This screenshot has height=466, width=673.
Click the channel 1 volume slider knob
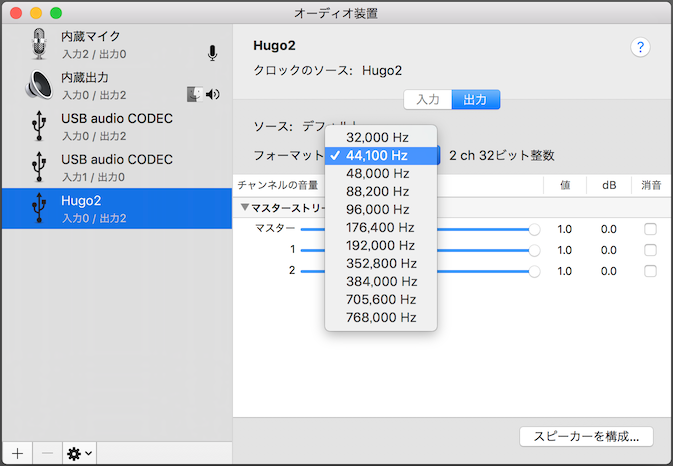534,250
